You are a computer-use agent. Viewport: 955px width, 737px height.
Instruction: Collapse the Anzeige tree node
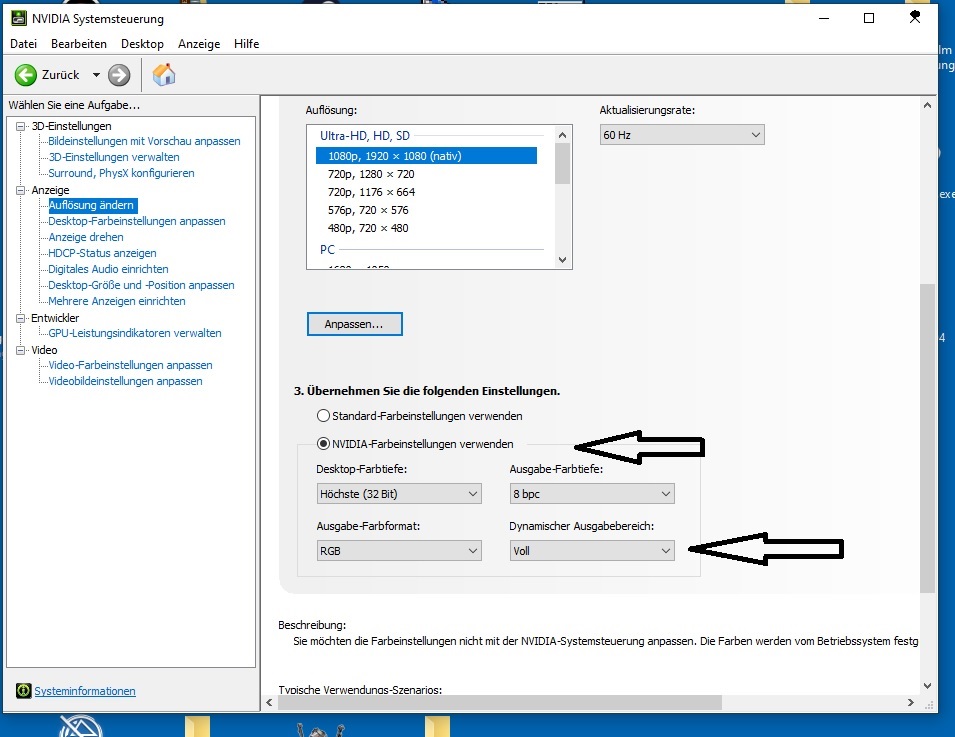coord(22,190)
